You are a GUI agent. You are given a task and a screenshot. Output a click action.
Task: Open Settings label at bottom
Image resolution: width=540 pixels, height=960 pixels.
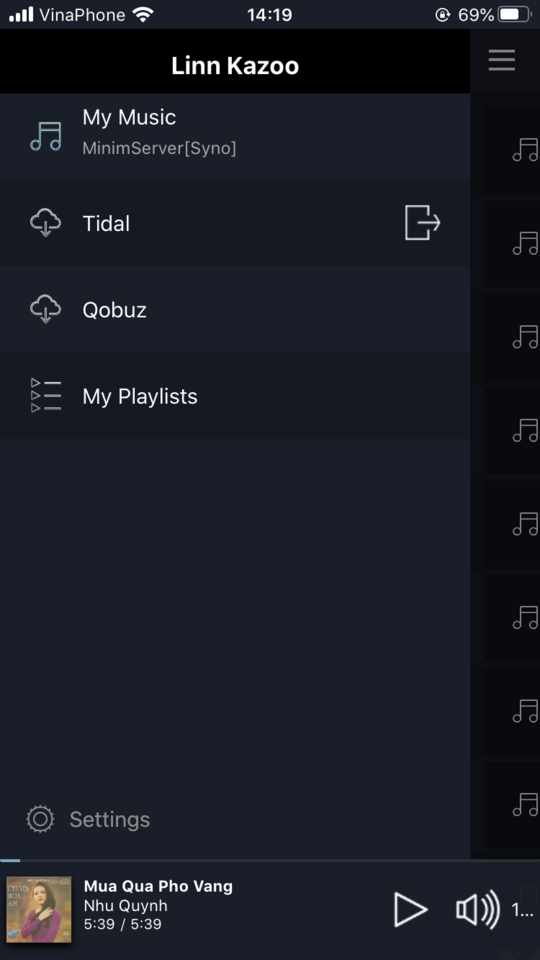coord(110,819)
